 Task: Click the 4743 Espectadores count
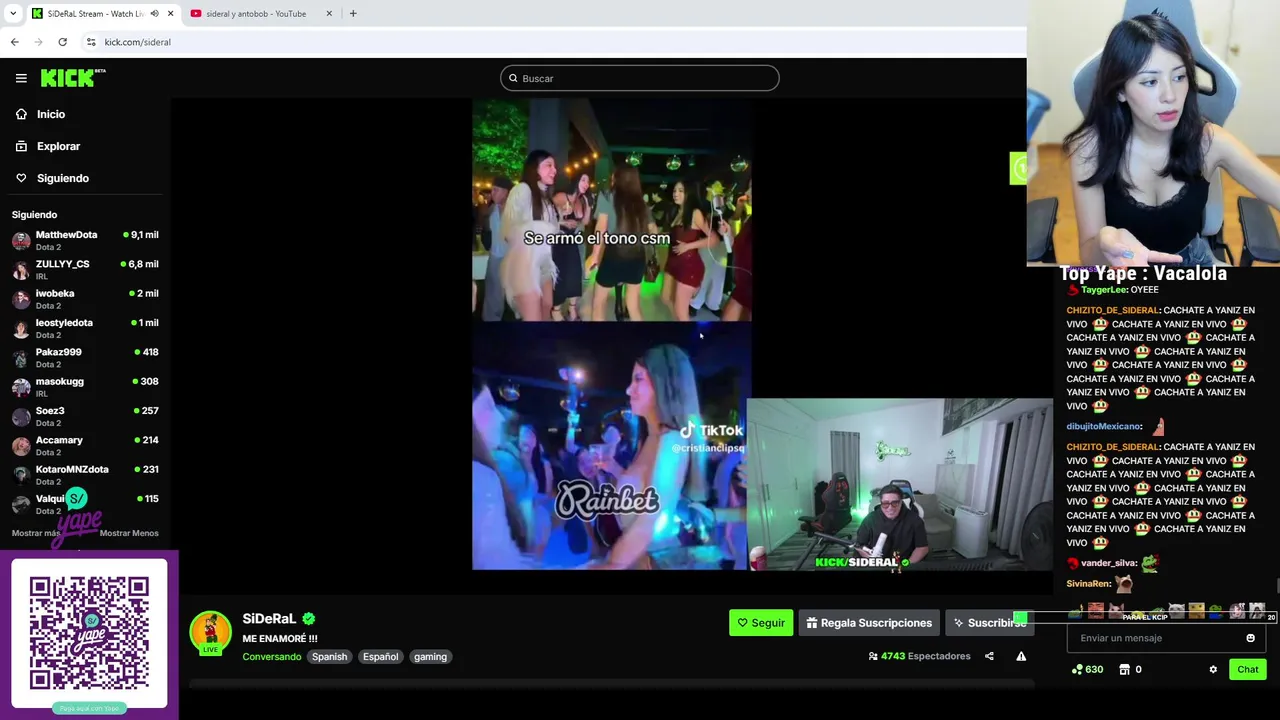[x=919, y=656]
